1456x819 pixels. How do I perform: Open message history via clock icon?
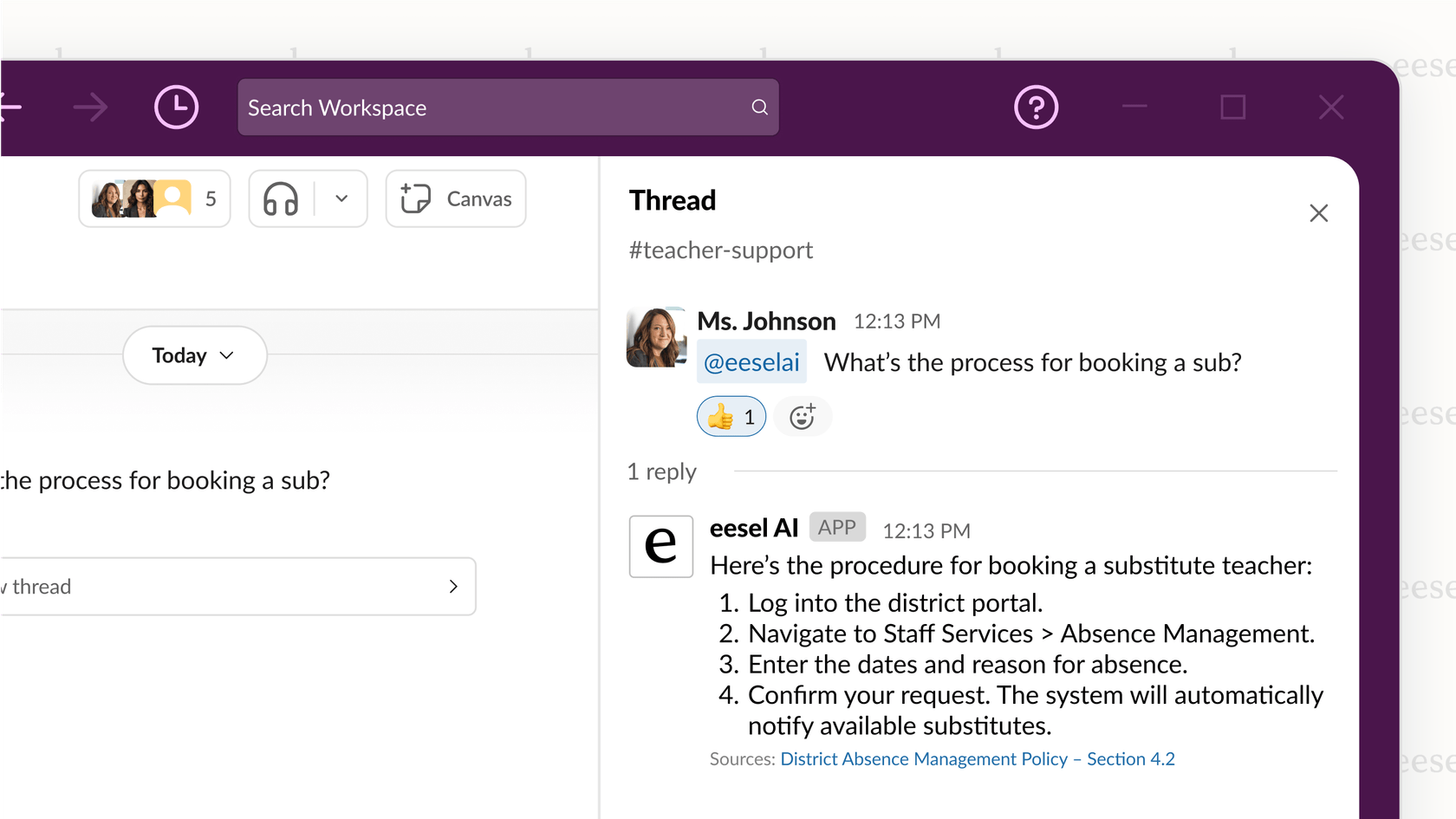pyautogui.click(x=176, y=107)
